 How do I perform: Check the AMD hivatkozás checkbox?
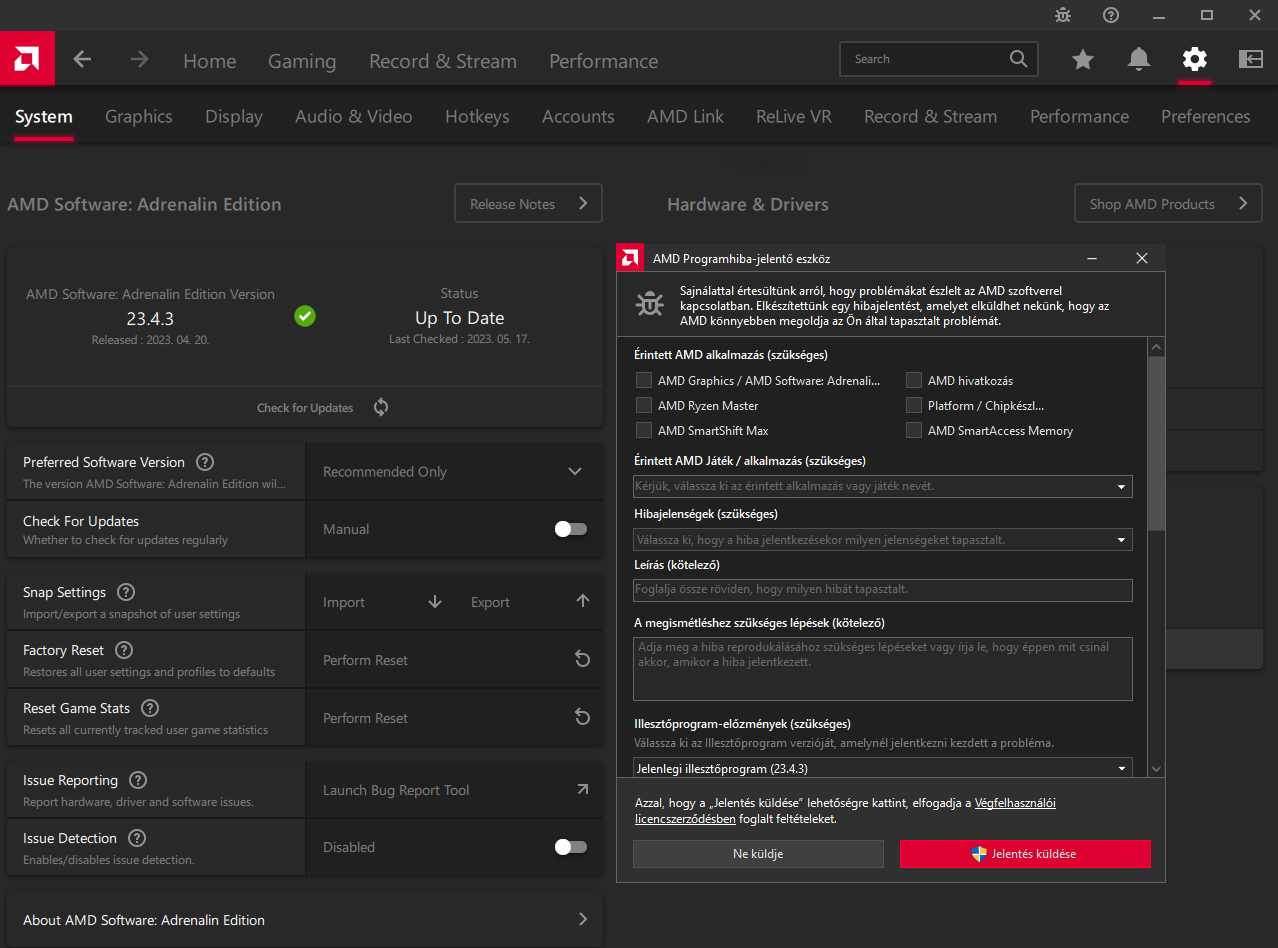914,380
